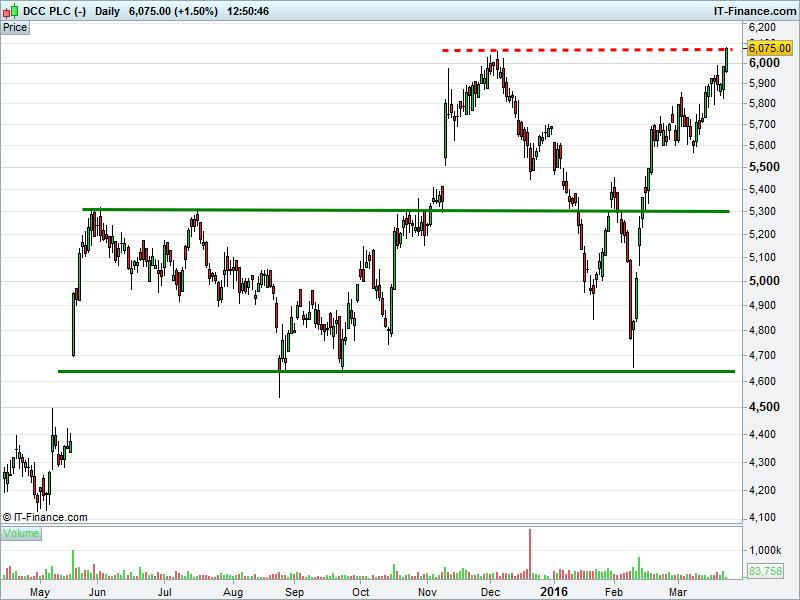Click the candlestick chart icon beside DCC PLC
The height and width of the screenshot is (600, 800).
[x=11, y=11]
